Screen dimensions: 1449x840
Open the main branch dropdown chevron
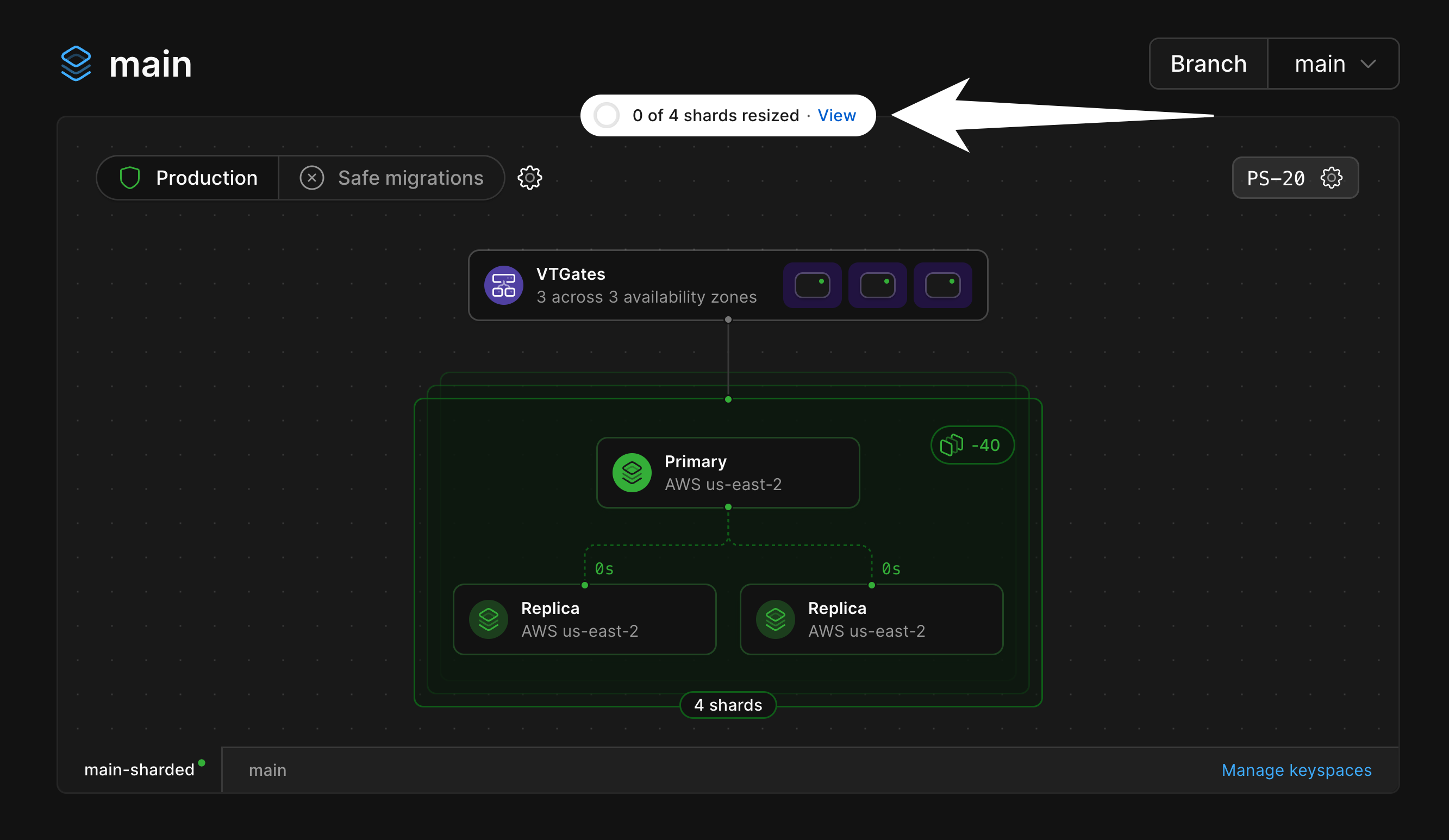pos(1368,64)
